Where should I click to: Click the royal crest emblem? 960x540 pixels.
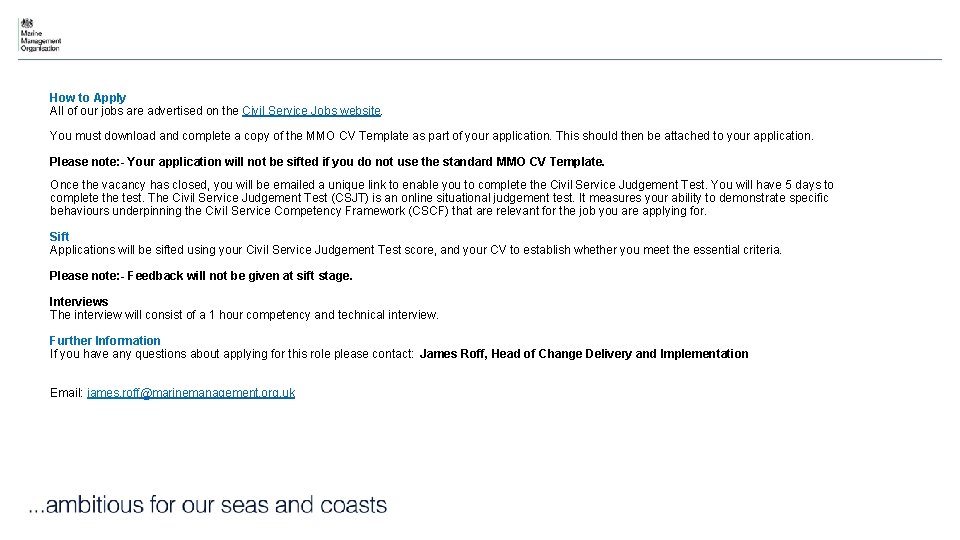(x=27, y=24)
